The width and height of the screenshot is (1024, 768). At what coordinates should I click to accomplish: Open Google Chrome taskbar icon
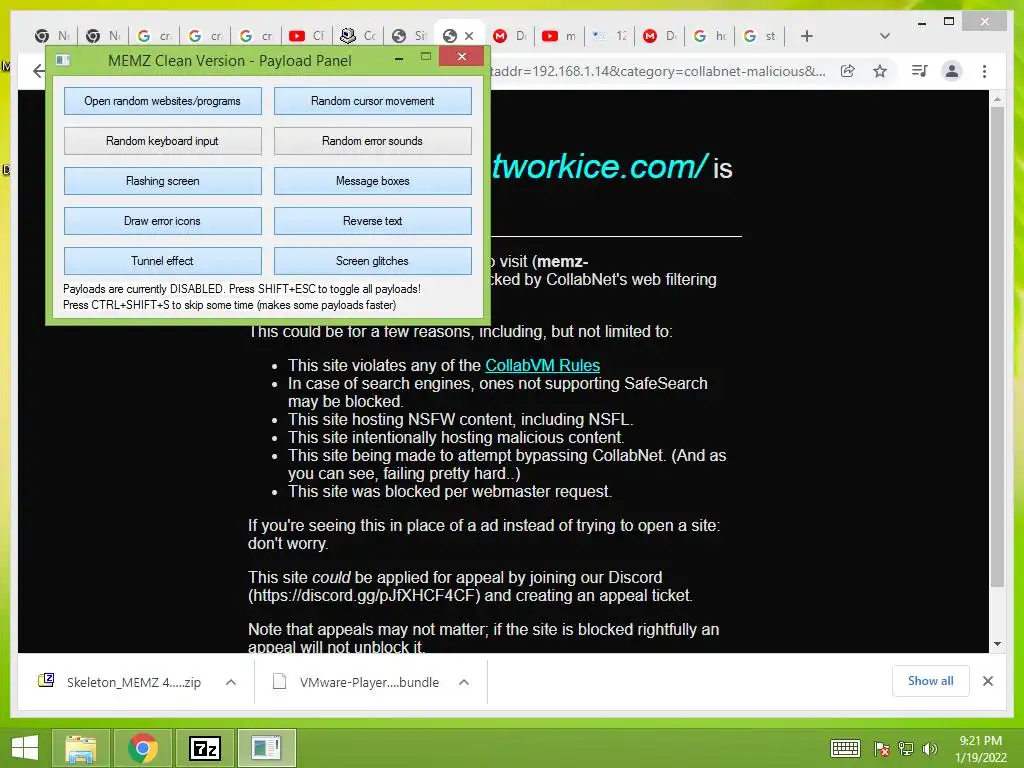[142, 748]
